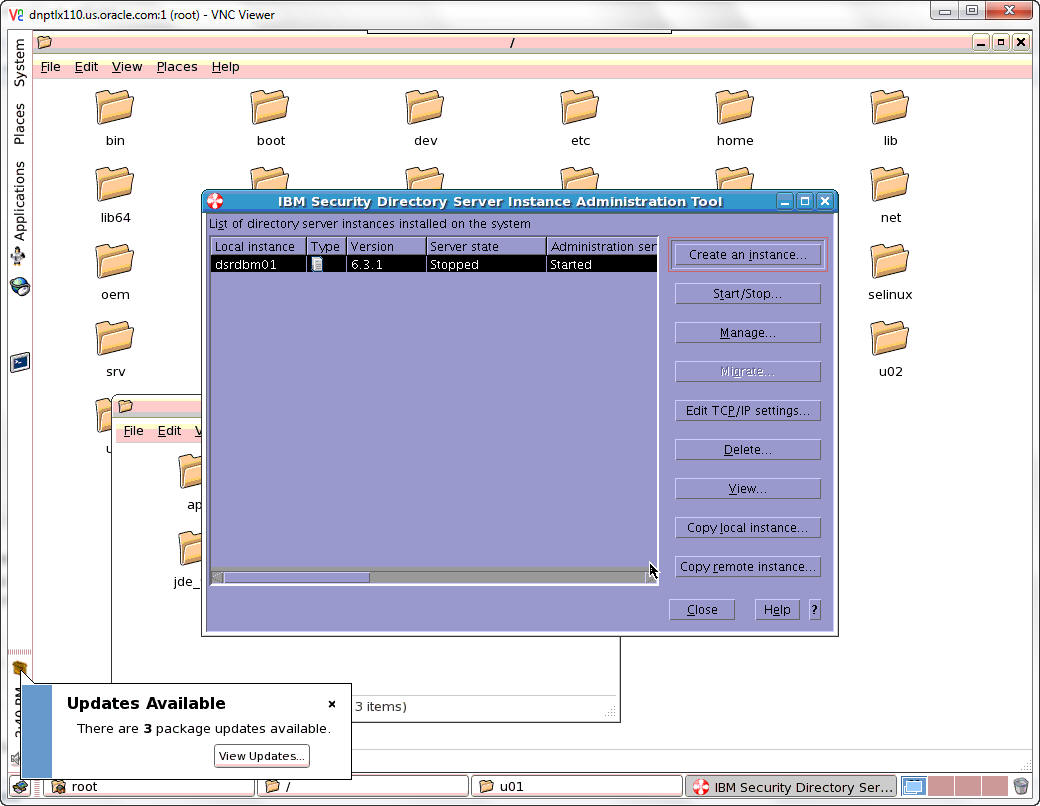Select the etc folder icon
The height and width of the screenshot is (806, 1040).
click(580, 107)
